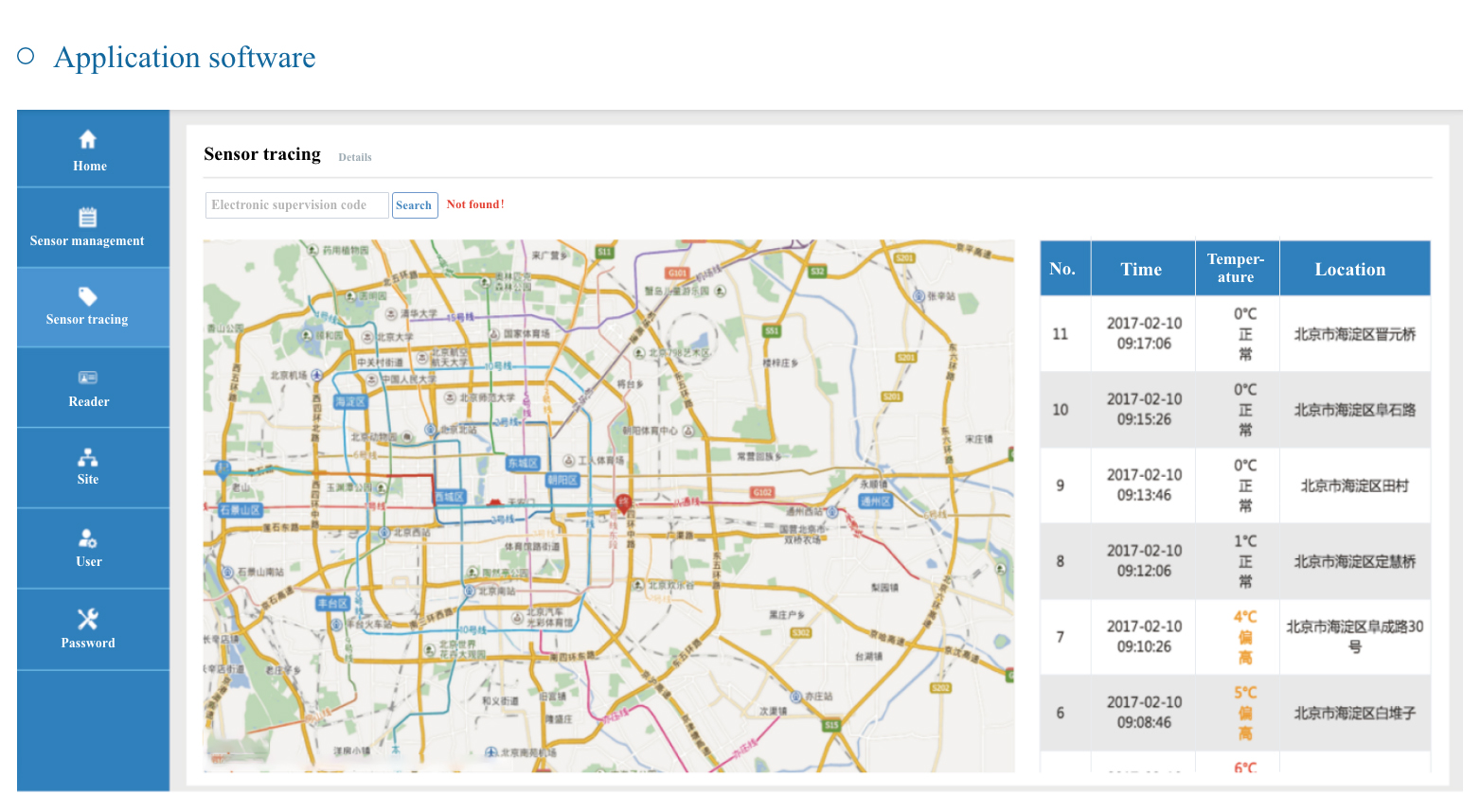Click the G102 highway badge on map
The width and height of the screenshot is (1481, 812).
tap(762, 492)
